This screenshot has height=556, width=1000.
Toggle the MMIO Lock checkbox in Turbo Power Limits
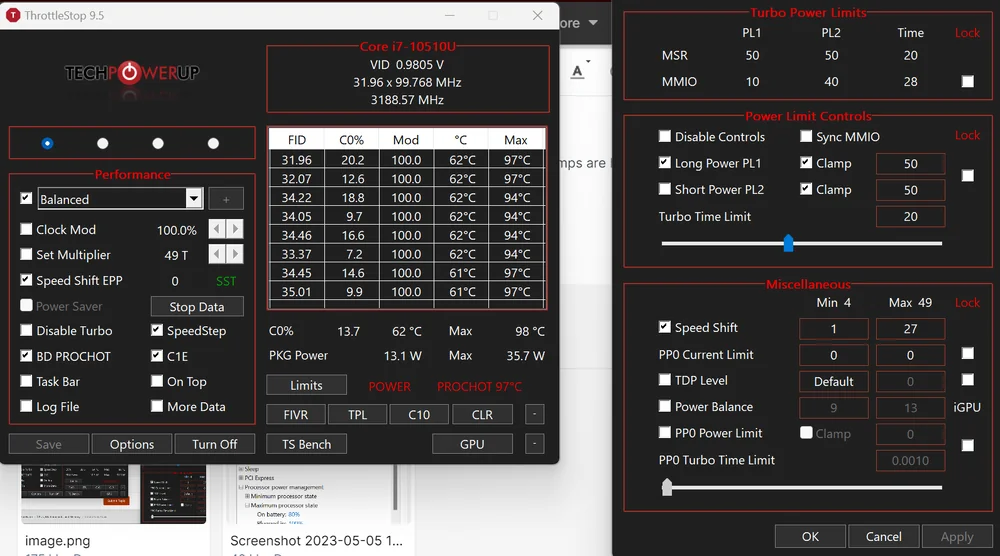[x=967, y=82]
